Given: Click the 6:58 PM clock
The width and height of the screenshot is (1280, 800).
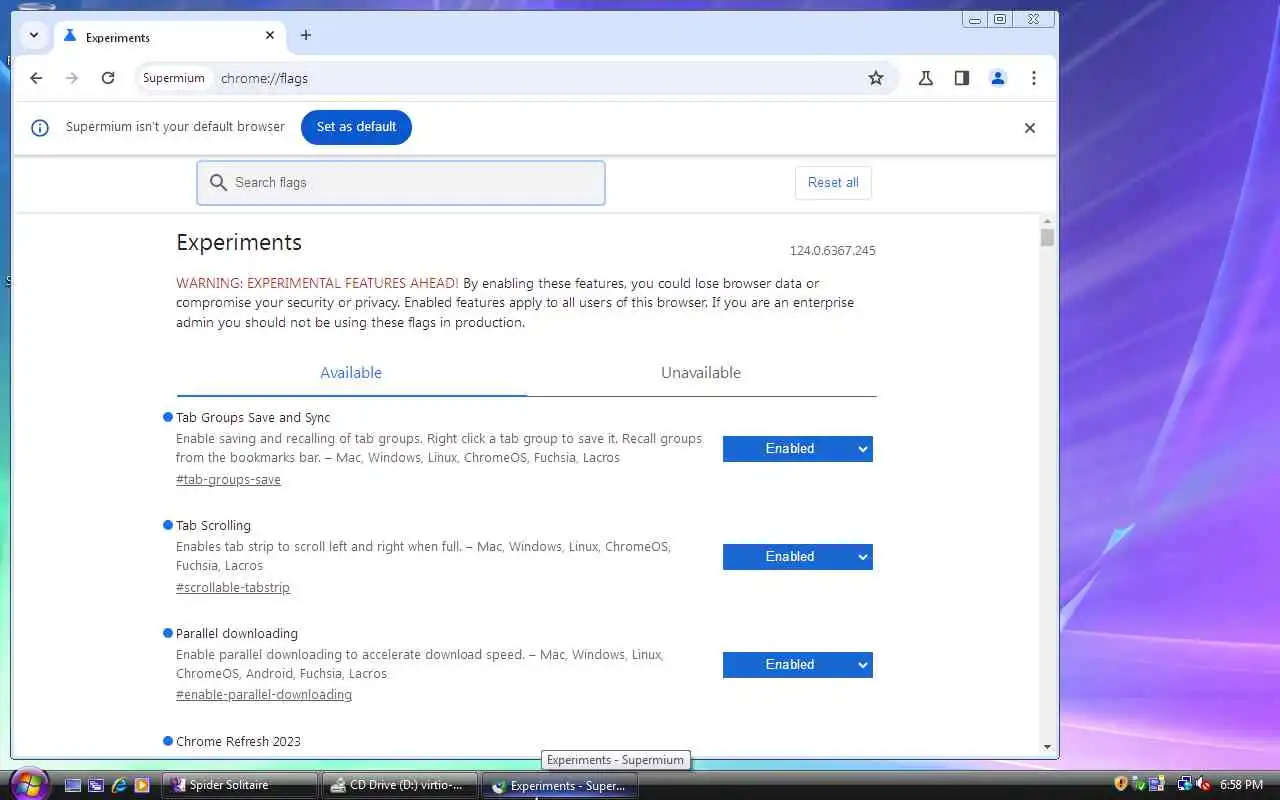Looking at the screenshot, I should click(x=1241, y=785).
